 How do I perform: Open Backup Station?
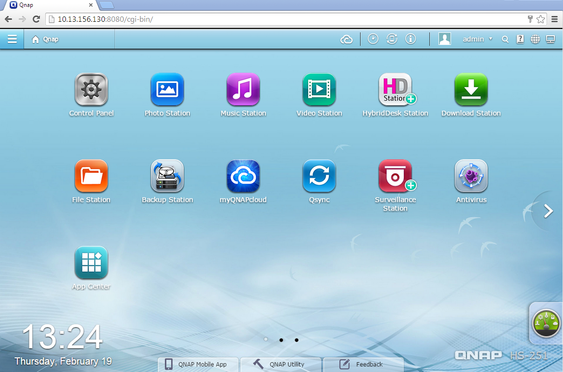(167, 176)
